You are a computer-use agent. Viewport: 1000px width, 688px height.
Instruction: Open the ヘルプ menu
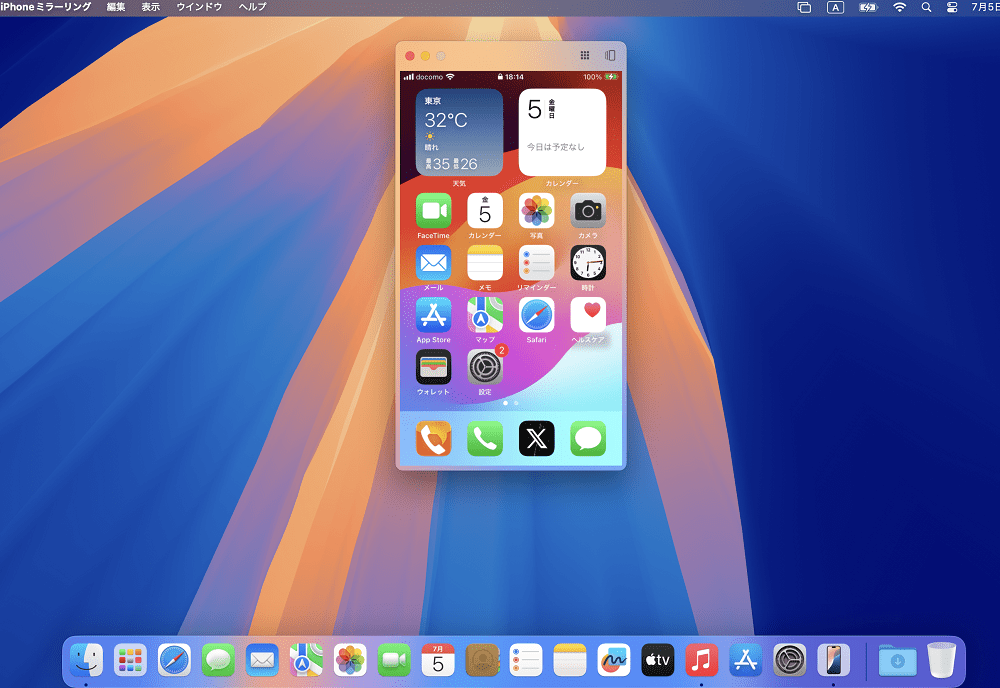coord(253,7)
